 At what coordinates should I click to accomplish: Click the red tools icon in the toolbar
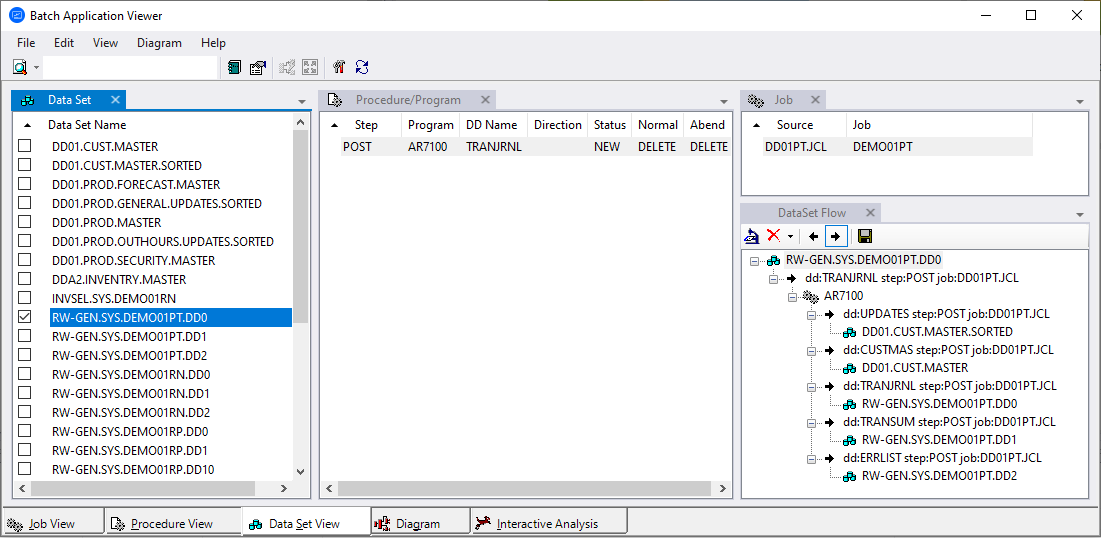coord(338,68)
